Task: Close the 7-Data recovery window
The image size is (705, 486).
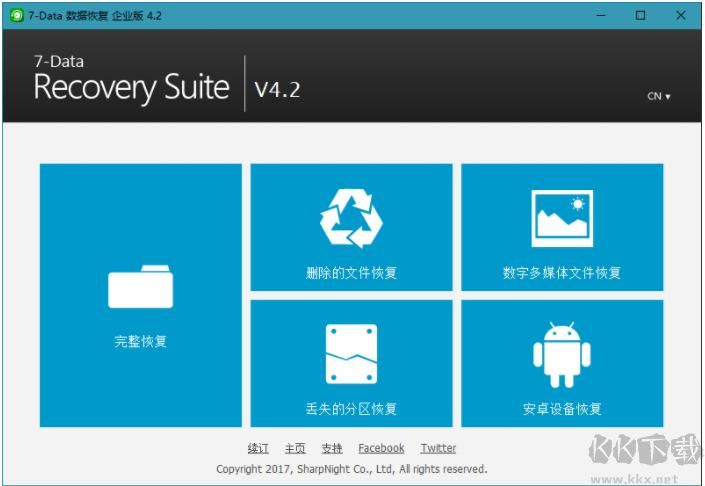Action: point(681,15)
